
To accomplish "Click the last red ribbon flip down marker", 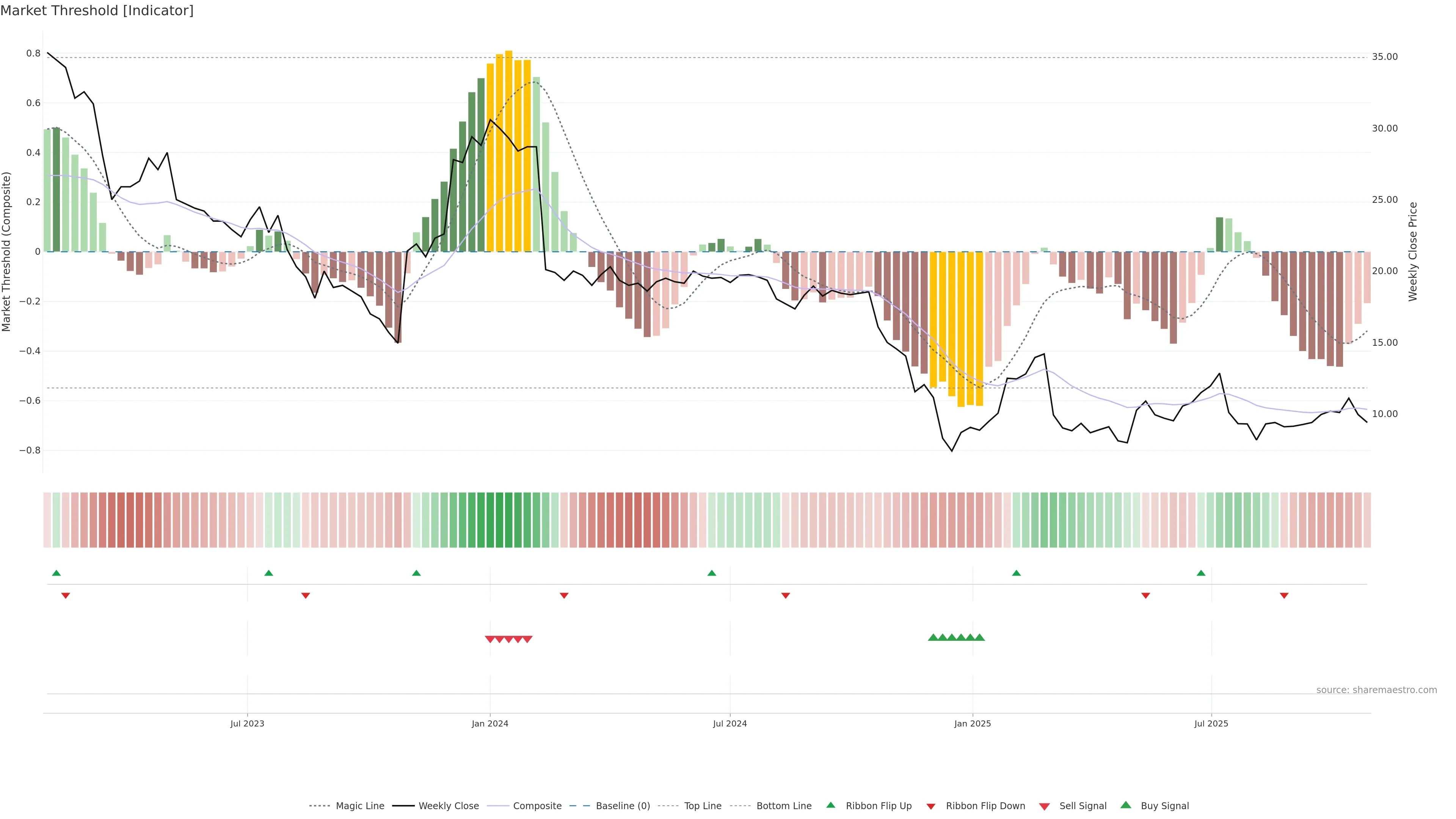I will click(x=1283, y=596).
